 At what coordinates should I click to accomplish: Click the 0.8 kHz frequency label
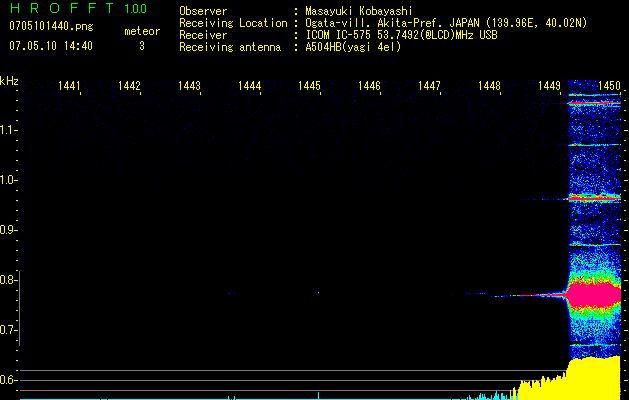point(8,280)
